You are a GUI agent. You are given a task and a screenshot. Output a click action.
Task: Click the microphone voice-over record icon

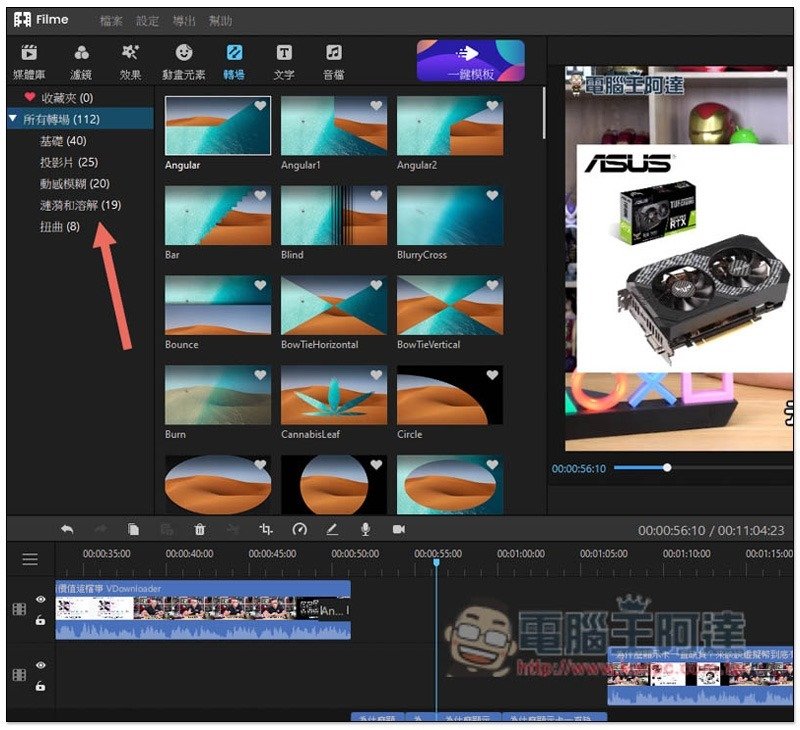366,530
